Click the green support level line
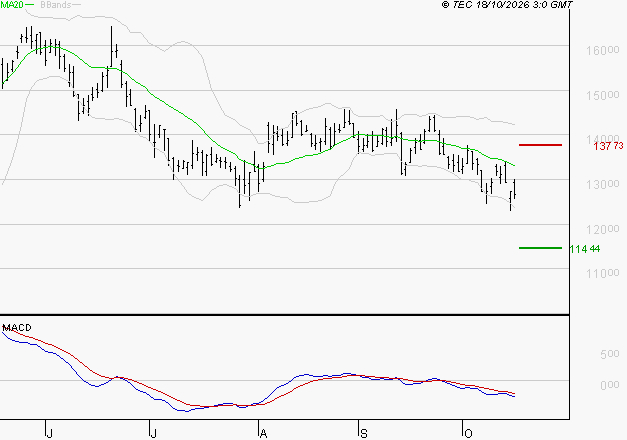Screen dimensions: 627x440 540,248
